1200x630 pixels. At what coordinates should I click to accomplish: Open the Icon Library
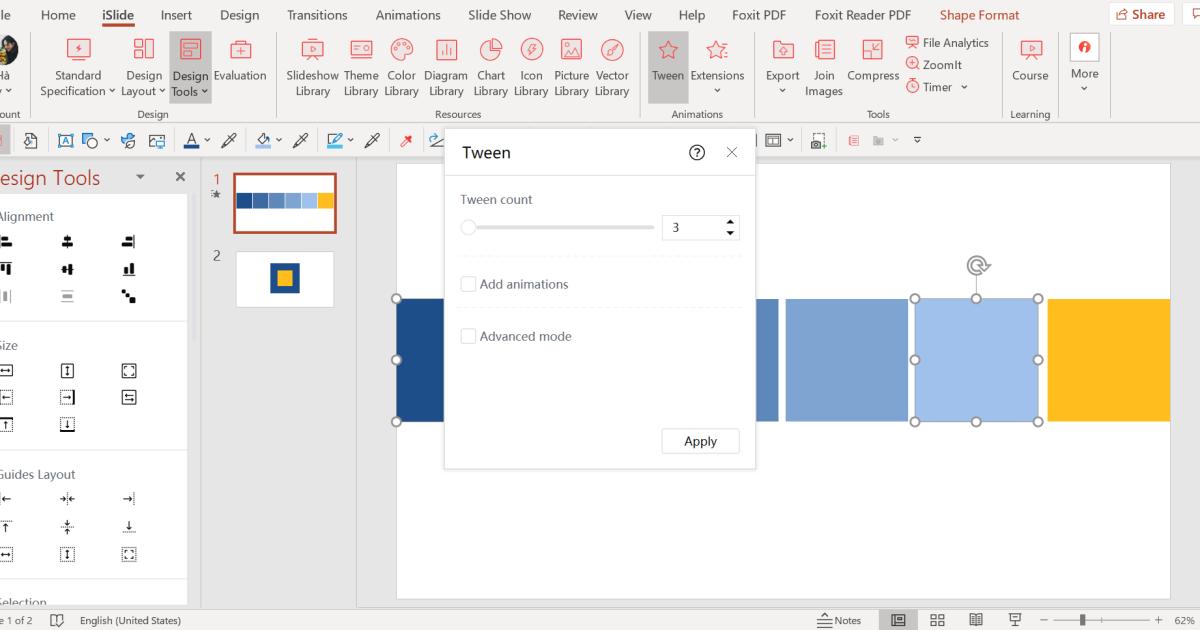coord(531,65)
